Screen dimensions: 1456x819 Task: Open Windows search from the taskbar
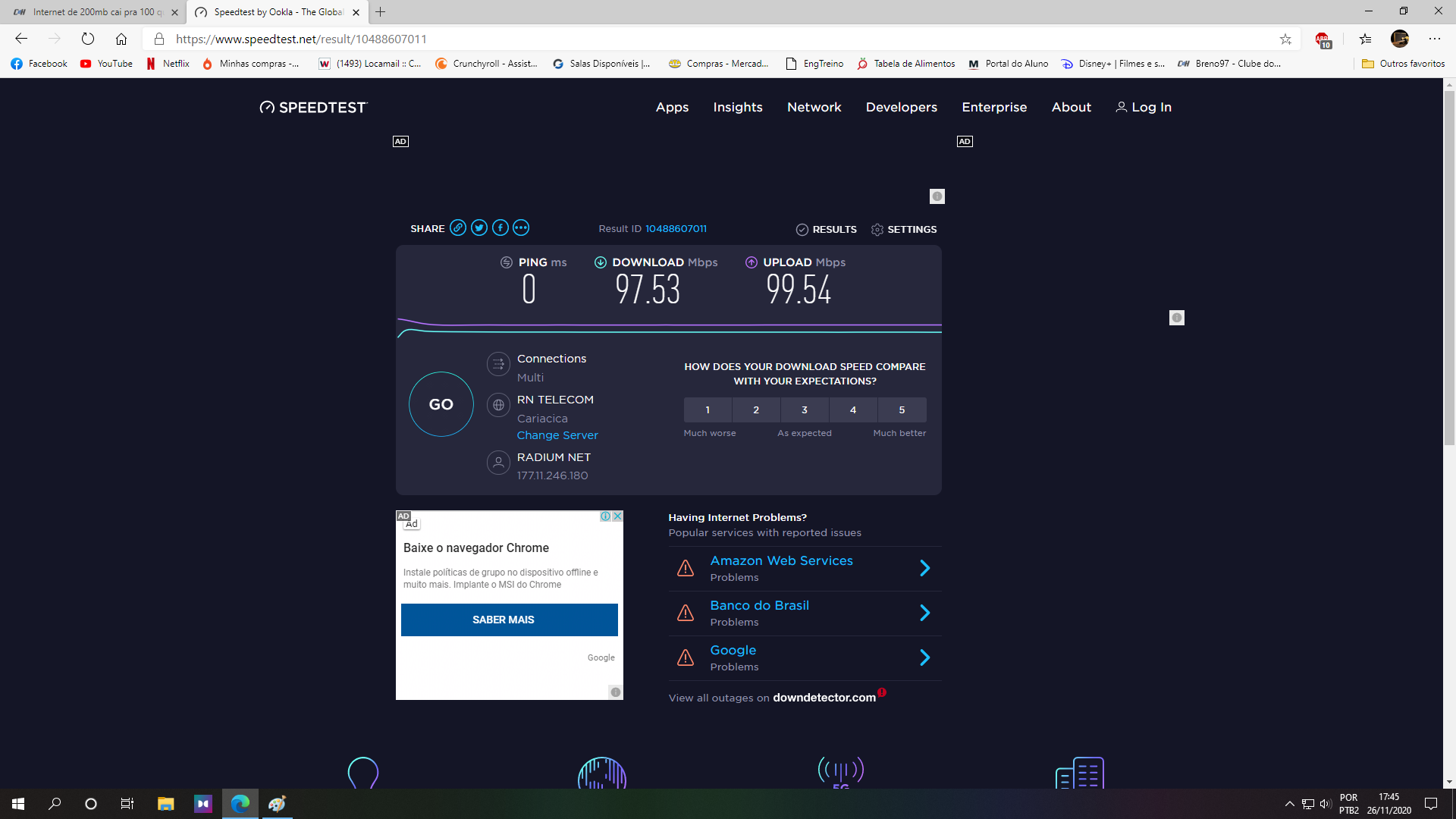pyautogui.click(x=55, y=804)
